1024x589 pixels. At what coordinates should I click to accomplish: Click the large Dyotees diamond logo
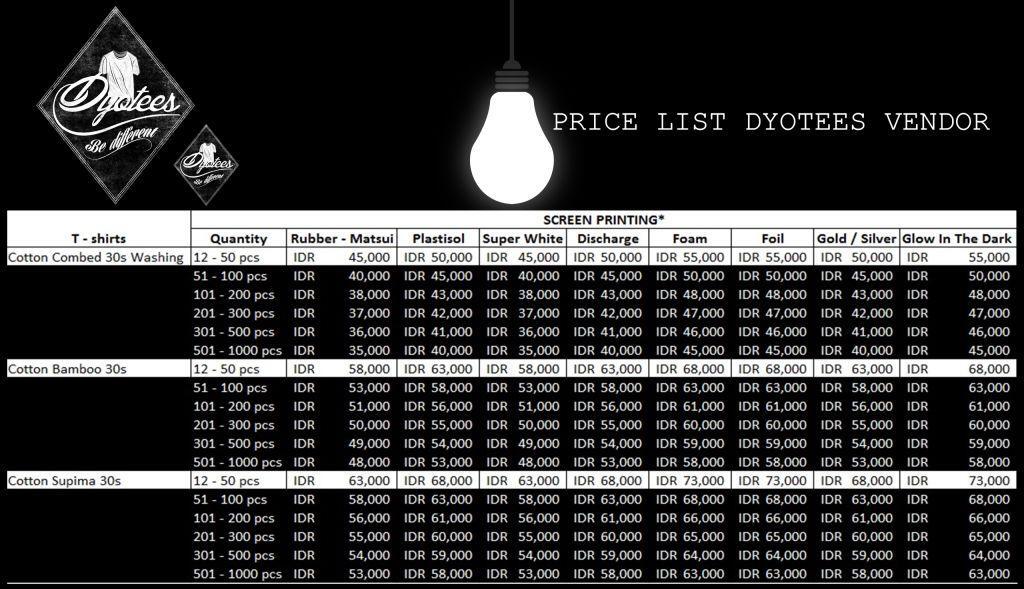(x=116, y=105)
